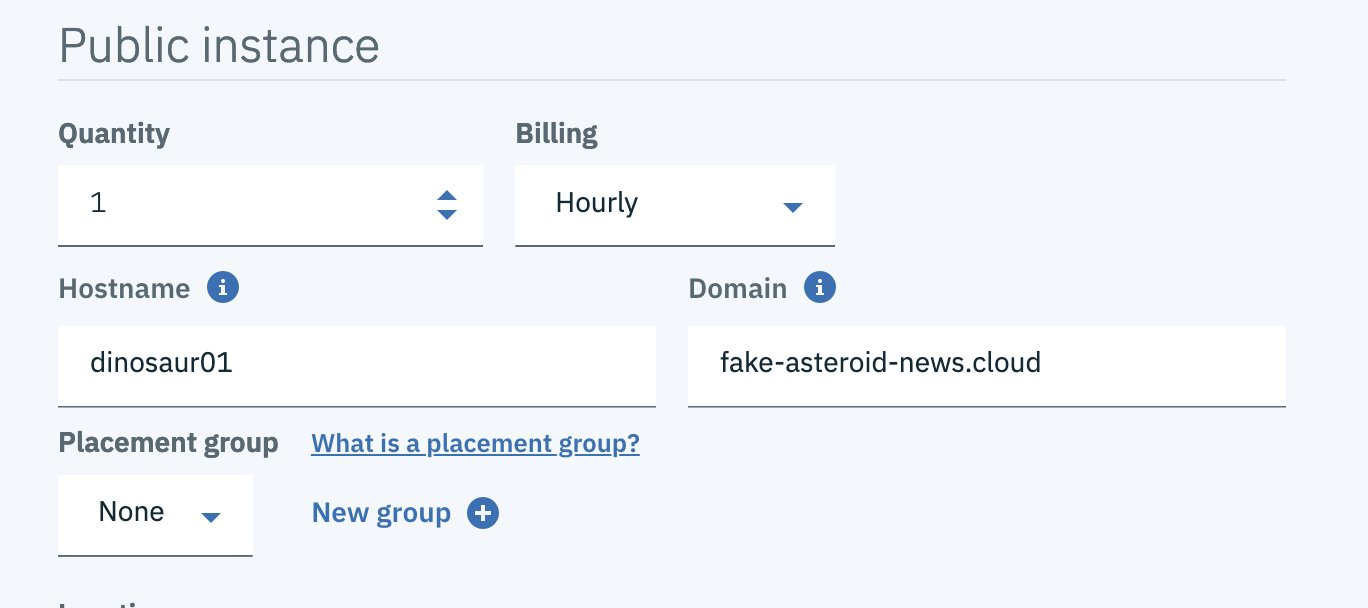Click the Hostname label text
The image size is (1368, 608).
tap(124, 288)
